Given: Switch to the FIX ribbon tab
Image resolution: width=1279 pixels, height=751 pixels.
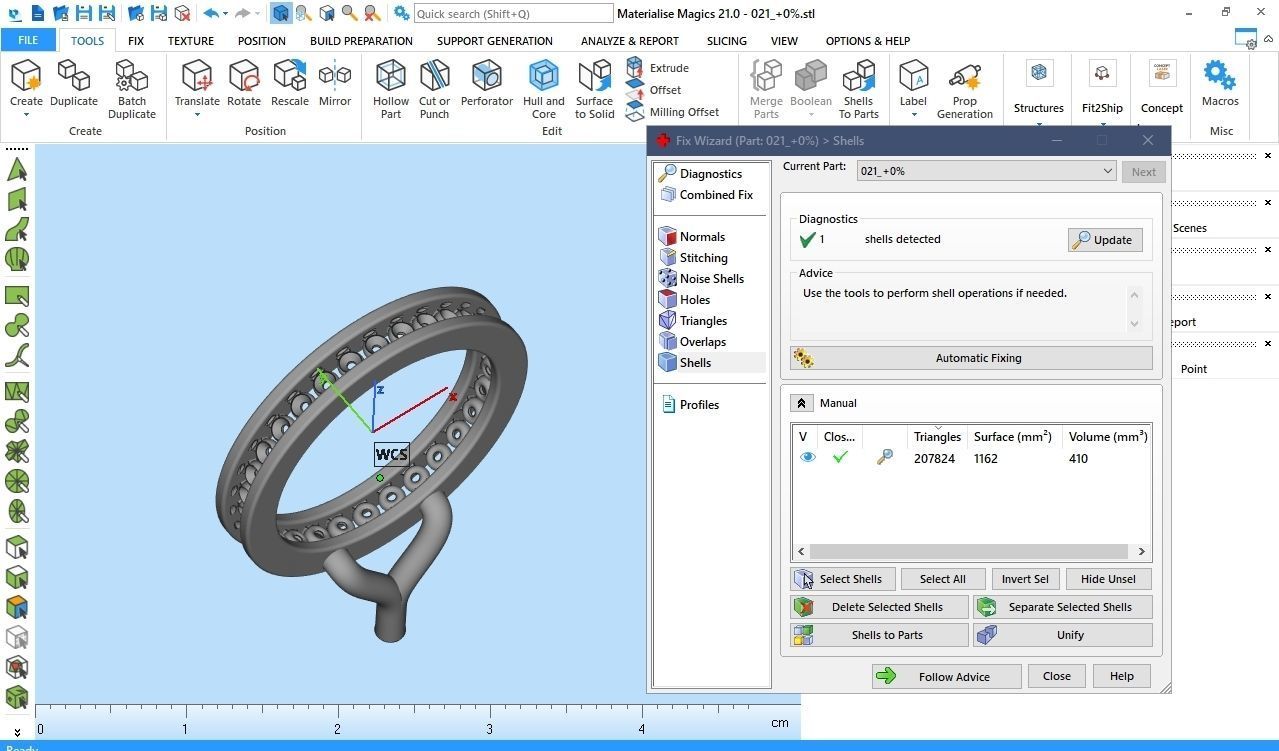Looking at the screenshot, I should pyautogui.click(x=136, y=41).
